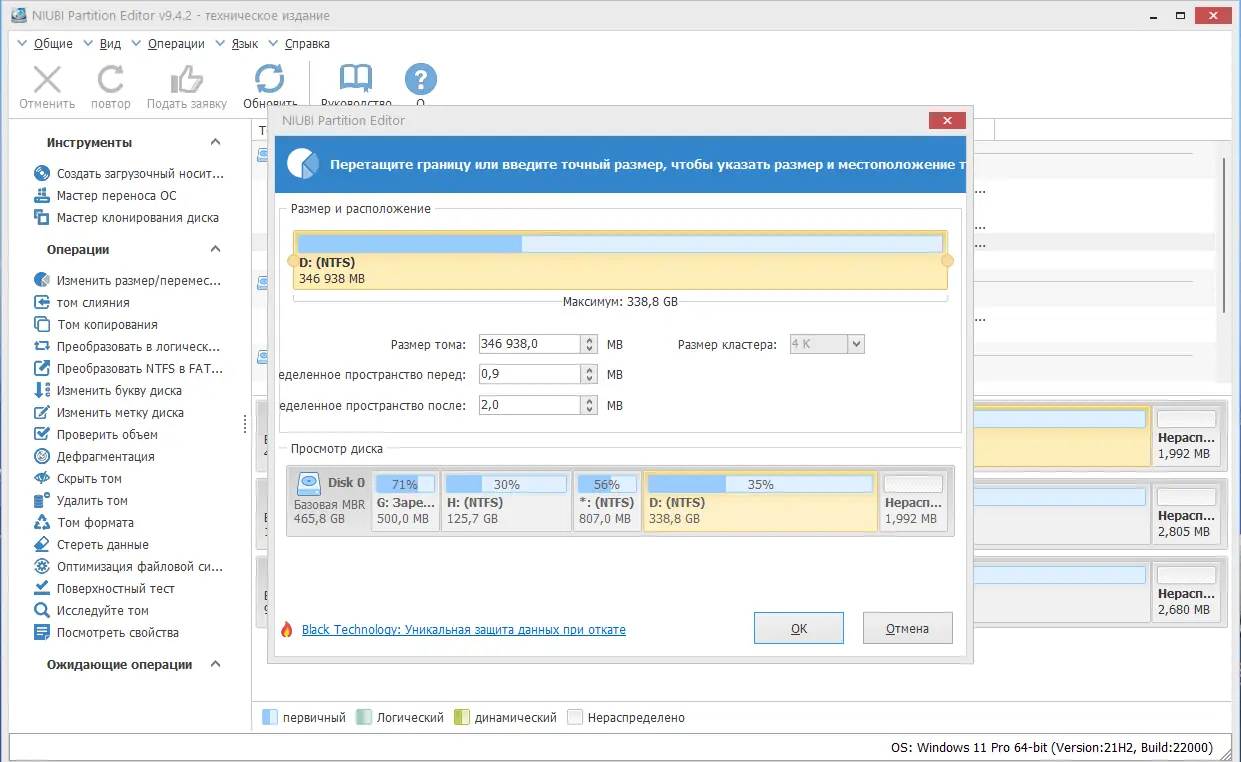The height and width of the screenshot is (762, 1241).
Task: Click the space после spinner arrows
Action: click(589, 405)
